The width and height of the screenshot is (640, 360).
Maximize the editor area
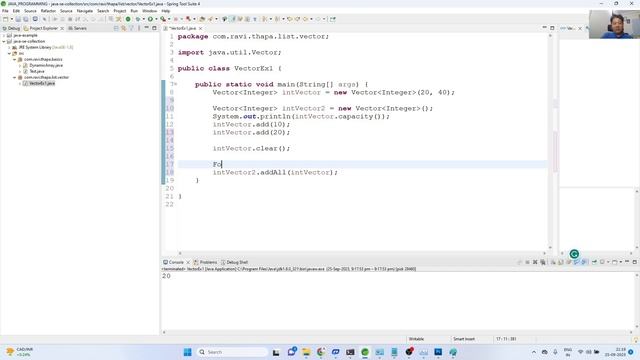552,28
